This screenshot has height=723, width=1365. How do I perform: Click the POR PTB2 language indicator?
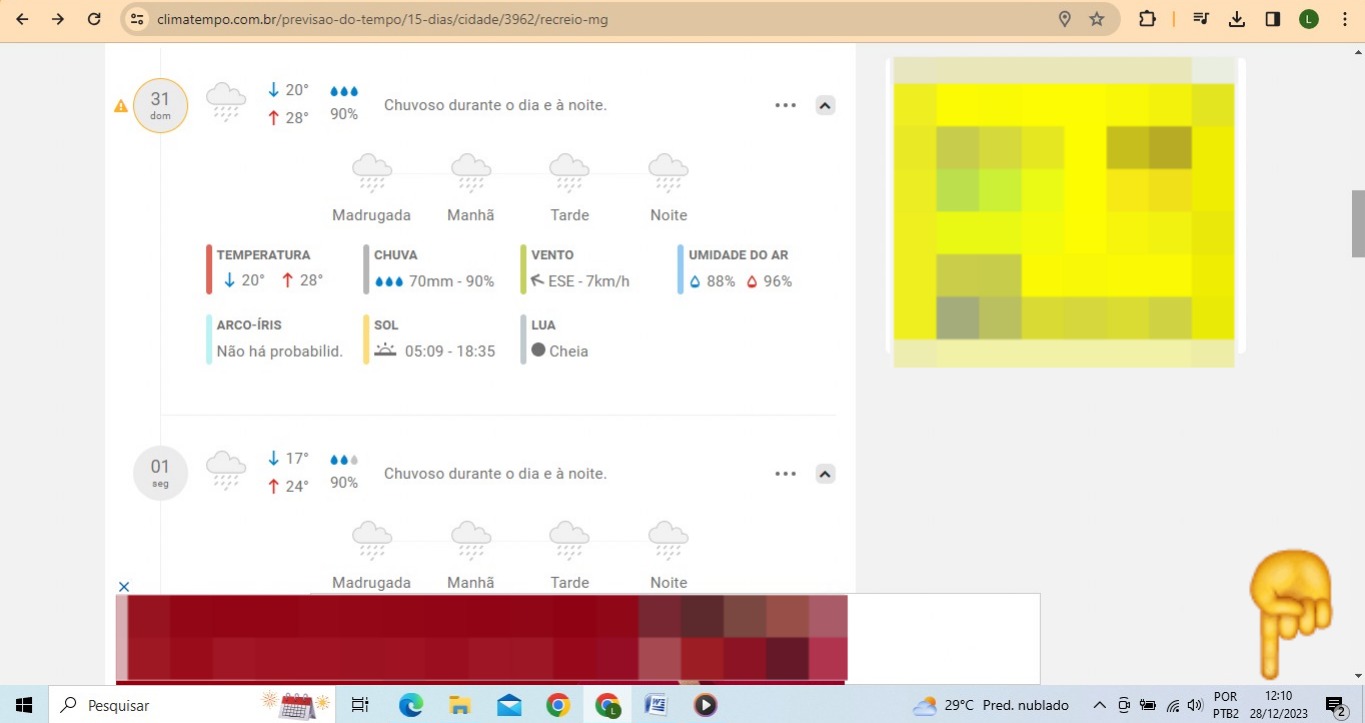[1225, 705]
